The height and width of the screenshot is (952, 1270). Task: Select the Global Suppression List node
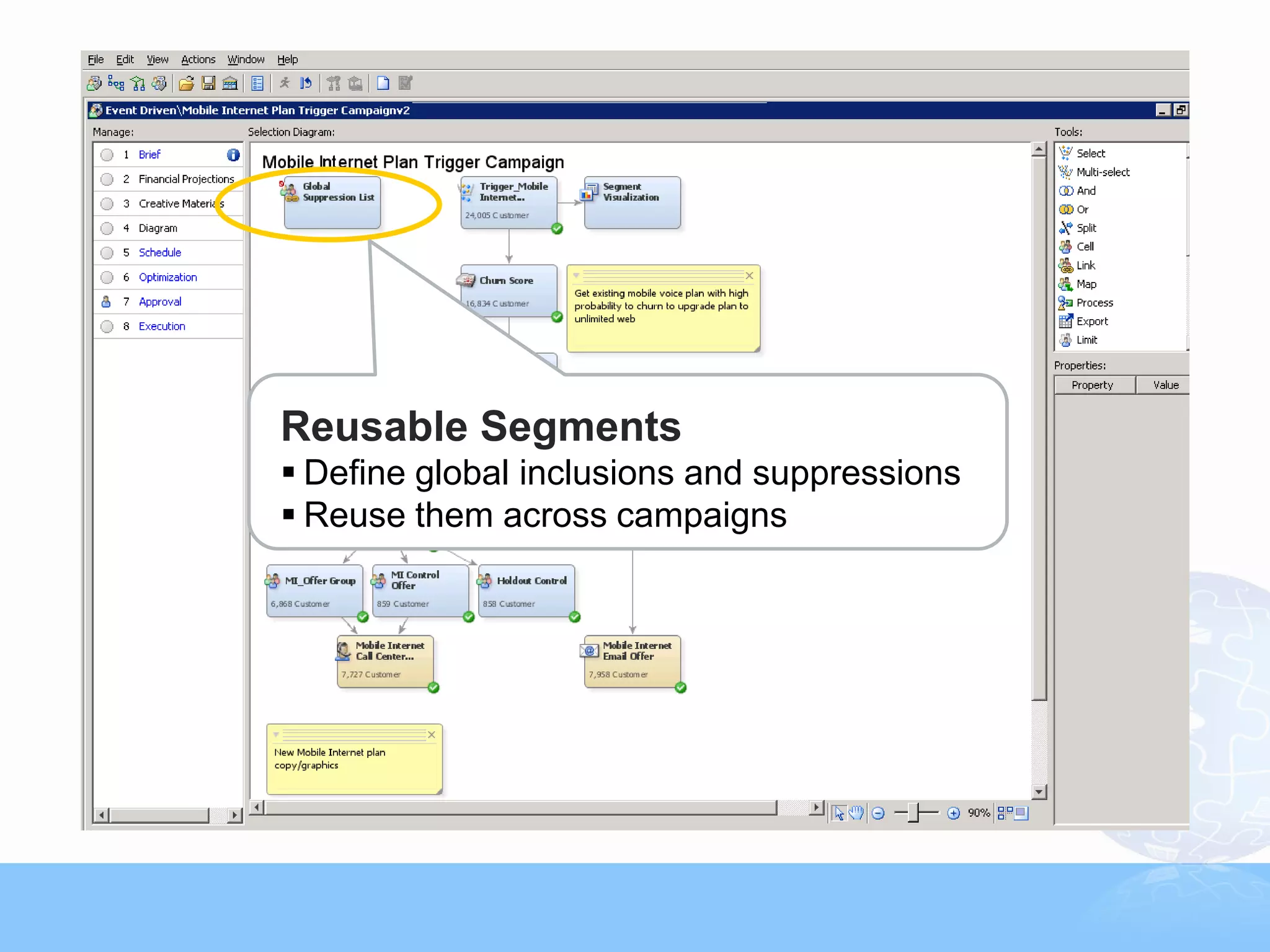pos(332,203)
